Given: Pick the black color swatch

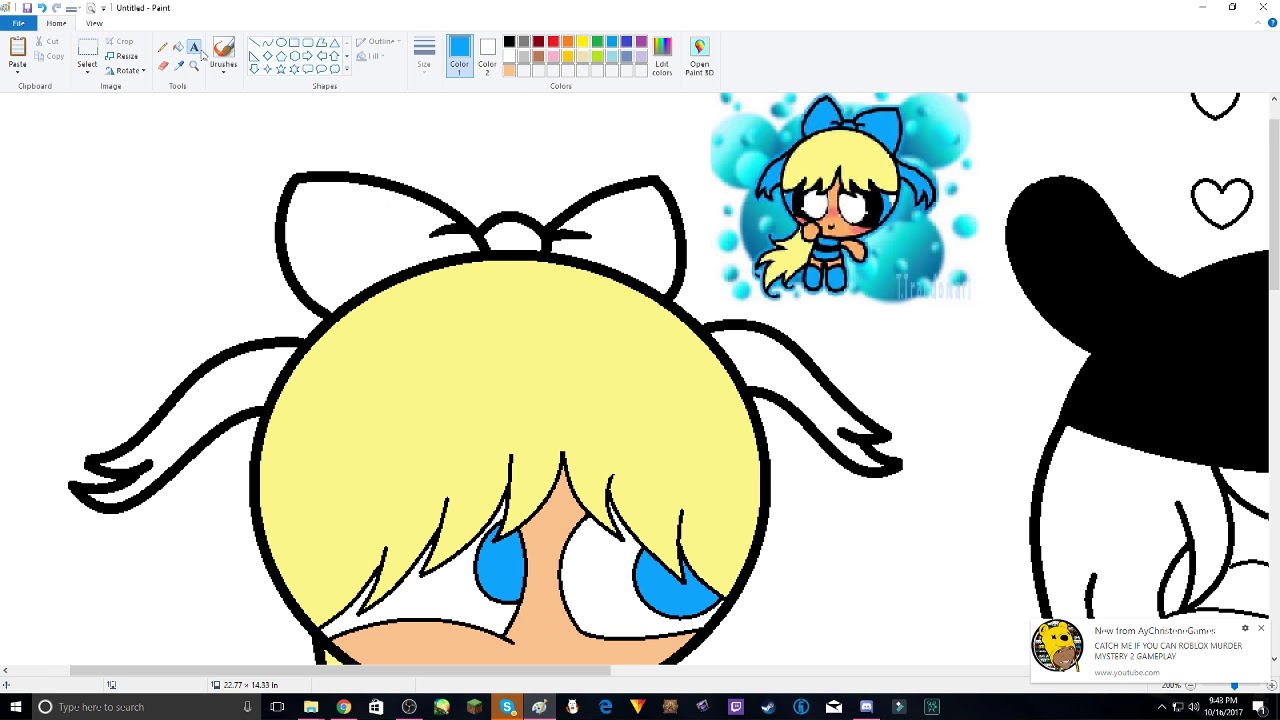Looking at the screenshot, I should [509, 42].
